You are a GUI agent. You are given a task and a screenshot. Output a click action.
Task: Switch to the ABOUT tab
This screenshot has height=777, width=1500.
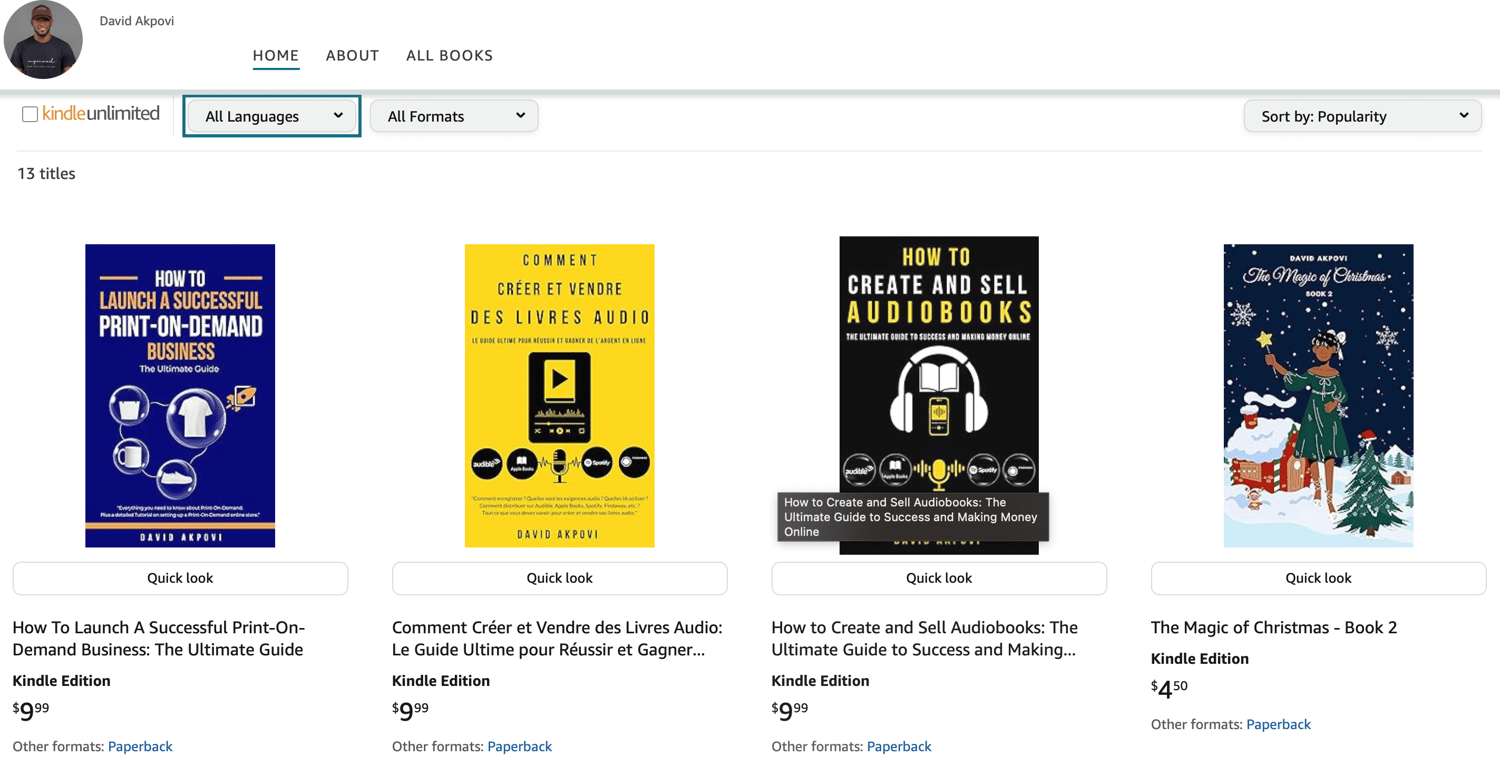click(352, 55)
